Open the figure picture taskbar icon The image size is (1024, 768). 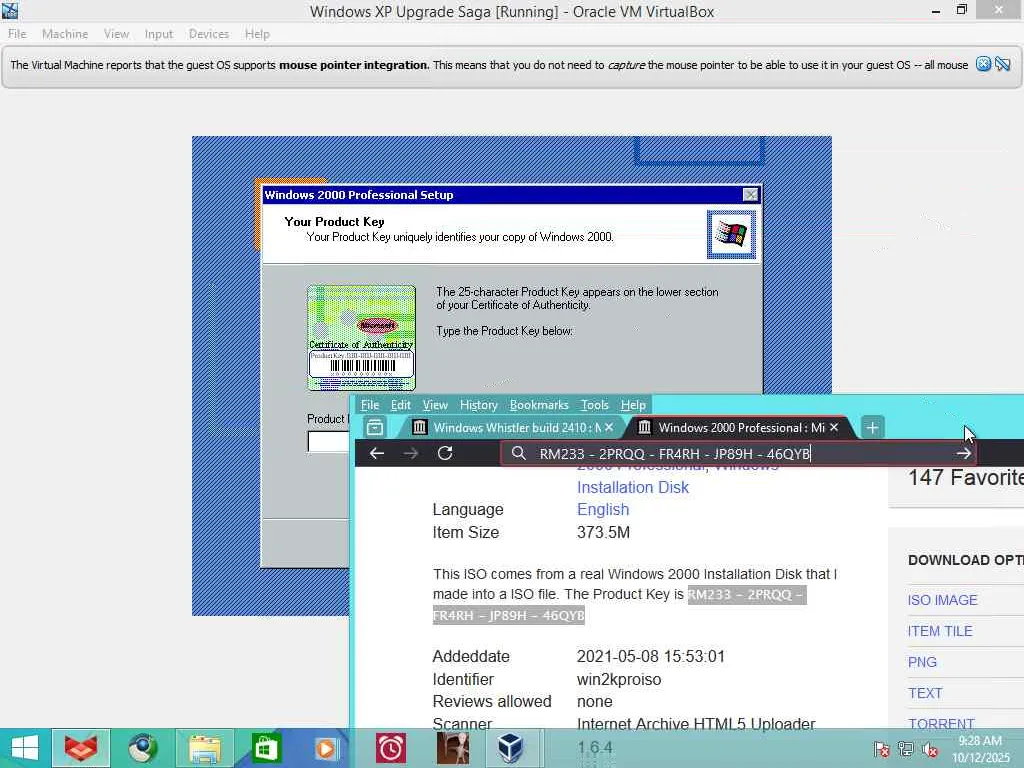[452, 748]
